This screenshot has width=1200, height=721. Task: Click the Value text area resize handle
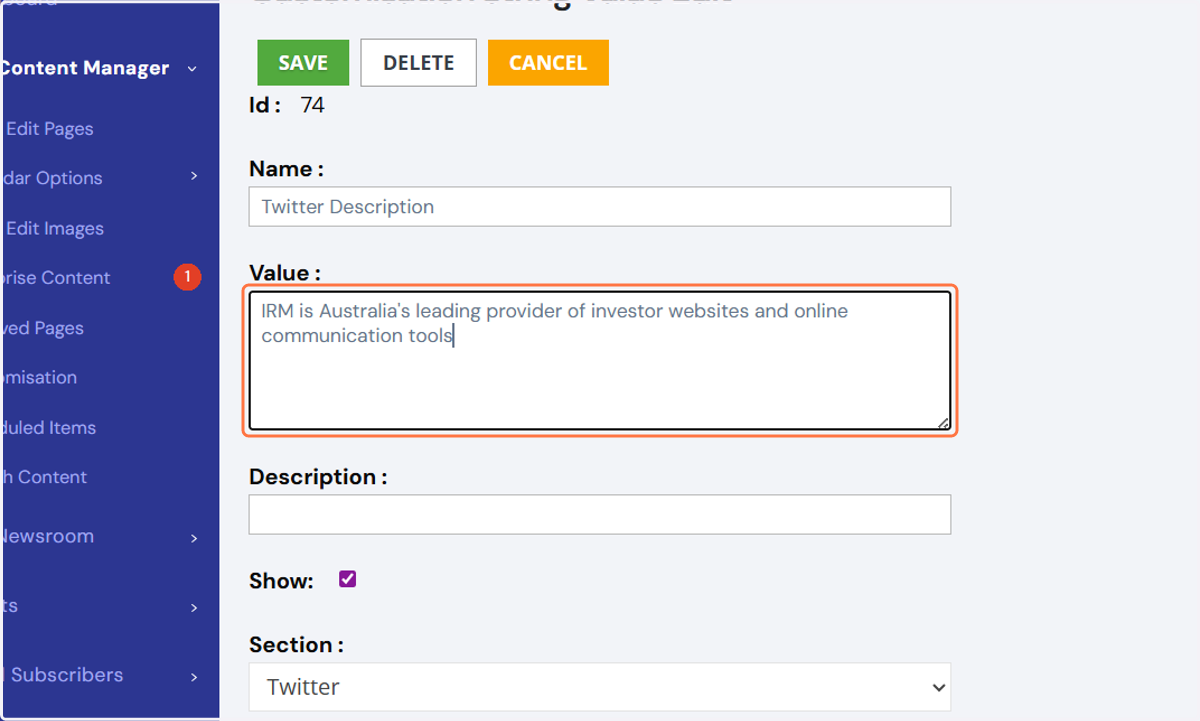click(x=943, y=423)
